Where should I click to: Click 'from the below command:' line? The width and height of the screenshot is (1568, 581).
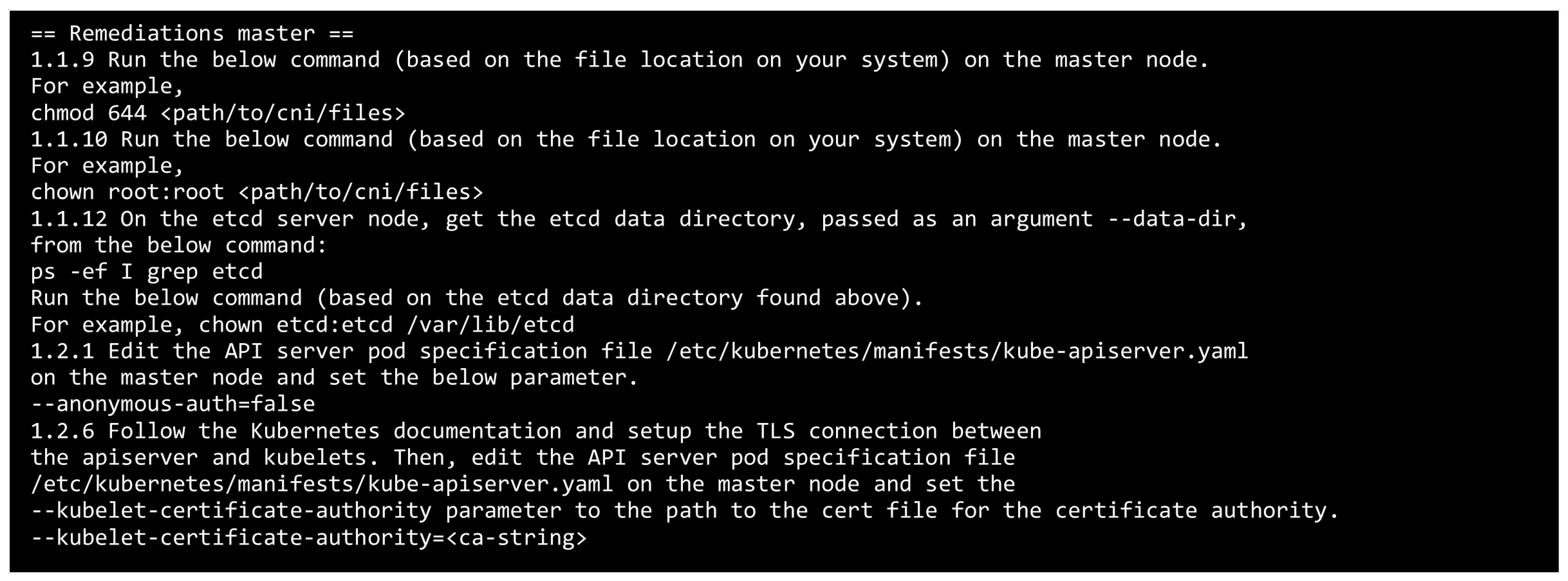click(x=179, y=245)
